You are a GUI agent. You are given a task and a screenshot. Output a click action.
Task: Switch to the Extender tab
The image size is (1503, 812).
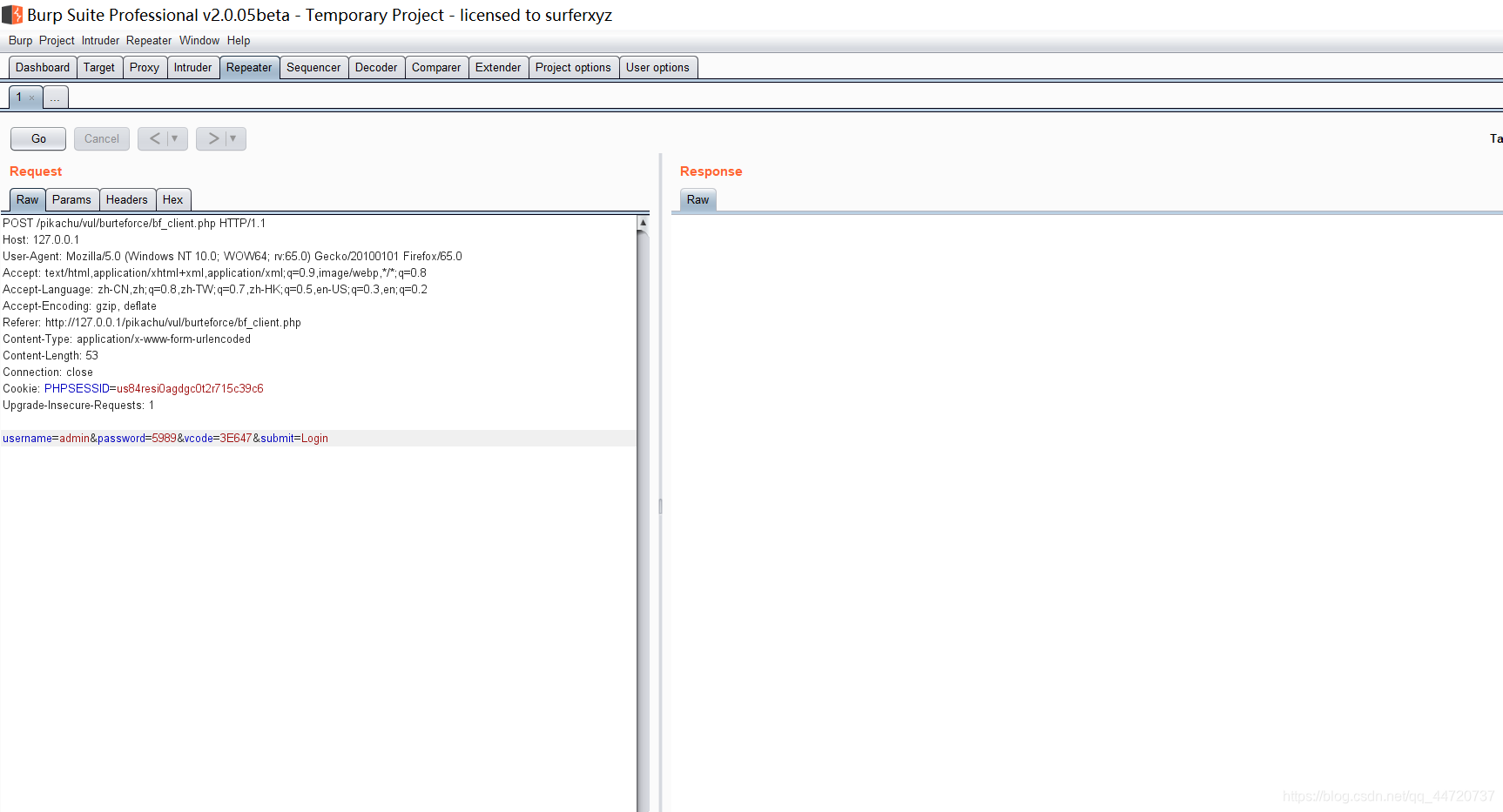498,67
